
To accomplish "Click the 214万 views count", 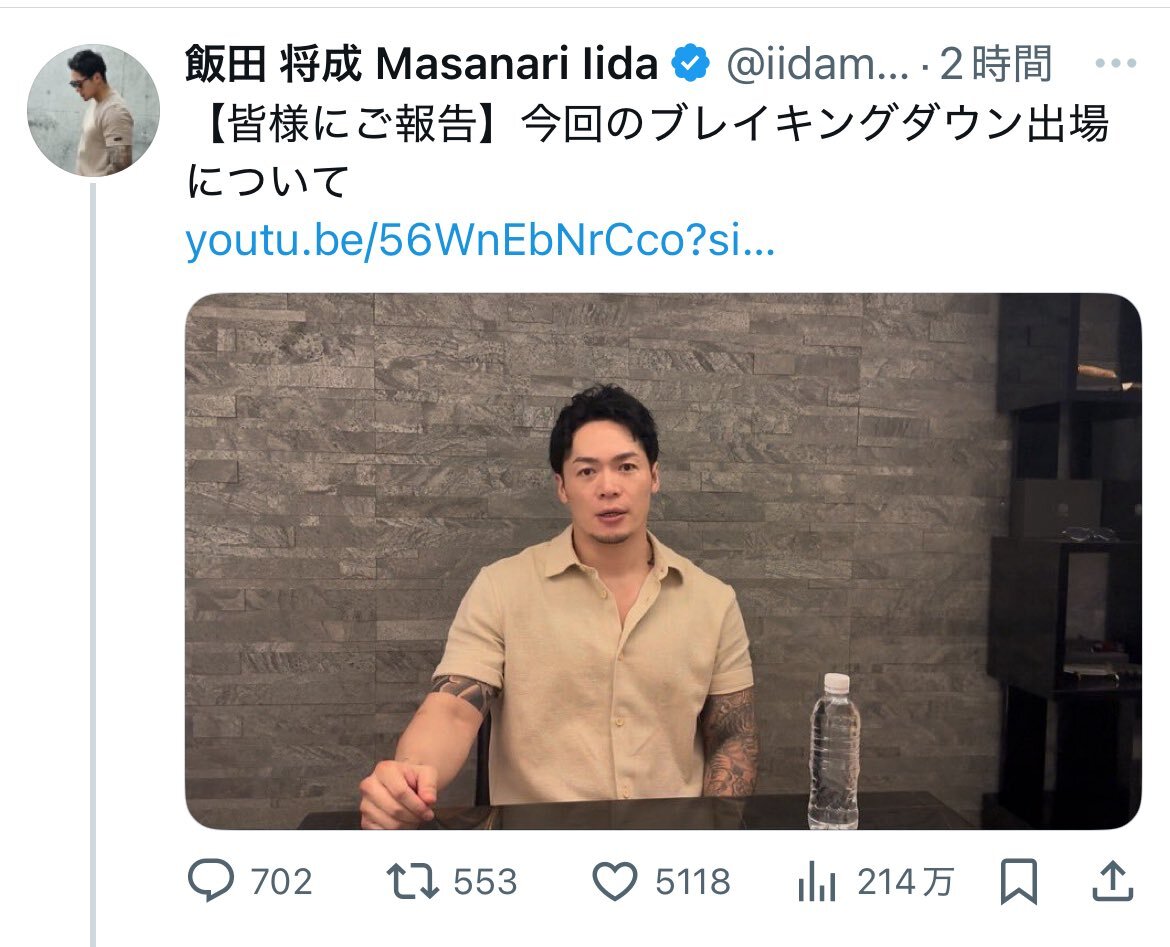I will coord(905,882).
